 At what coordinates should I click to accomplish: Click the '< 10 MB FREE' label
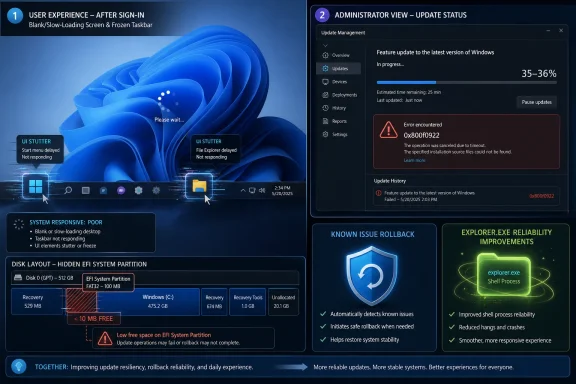tap(94, 319)
